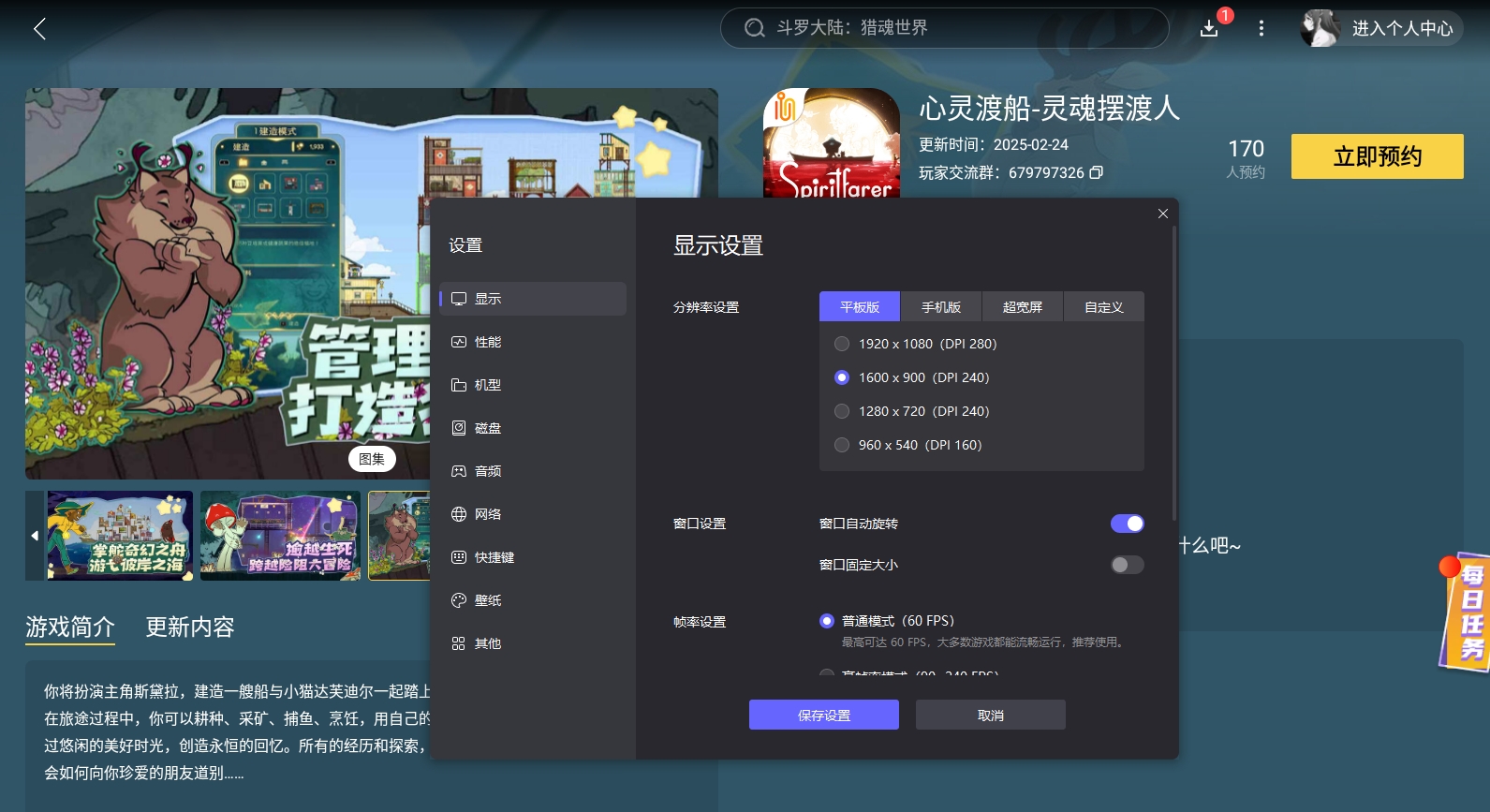This screenshot has height=812, width=1490.
Task: Click the 立即预约 button
Action: [x=1378, y=156]
